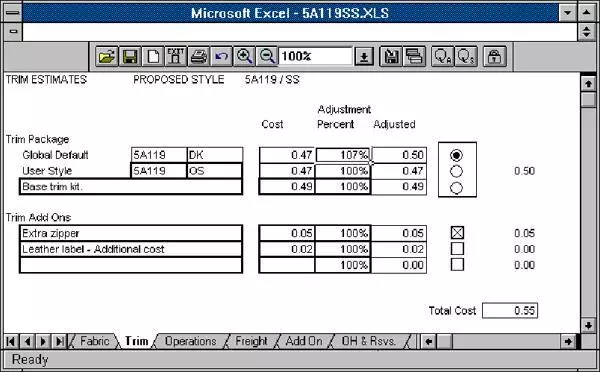Screen dimensions: 600x372
Task: Click the open folder toolbar icon
Action: (x=106, y=57)
